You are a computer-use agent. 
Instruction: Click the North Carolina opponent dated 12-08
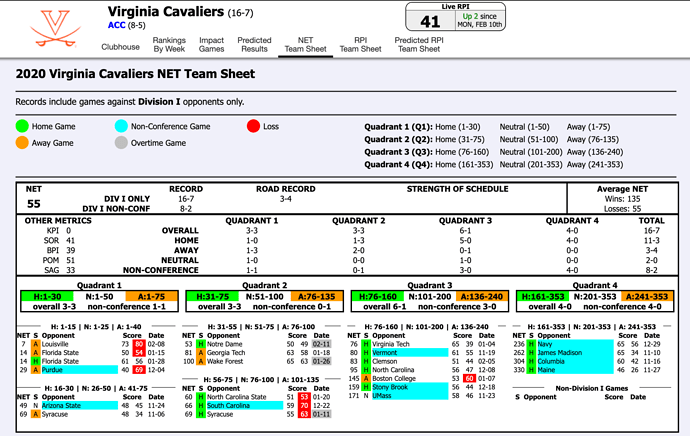(x=393, y=370)
